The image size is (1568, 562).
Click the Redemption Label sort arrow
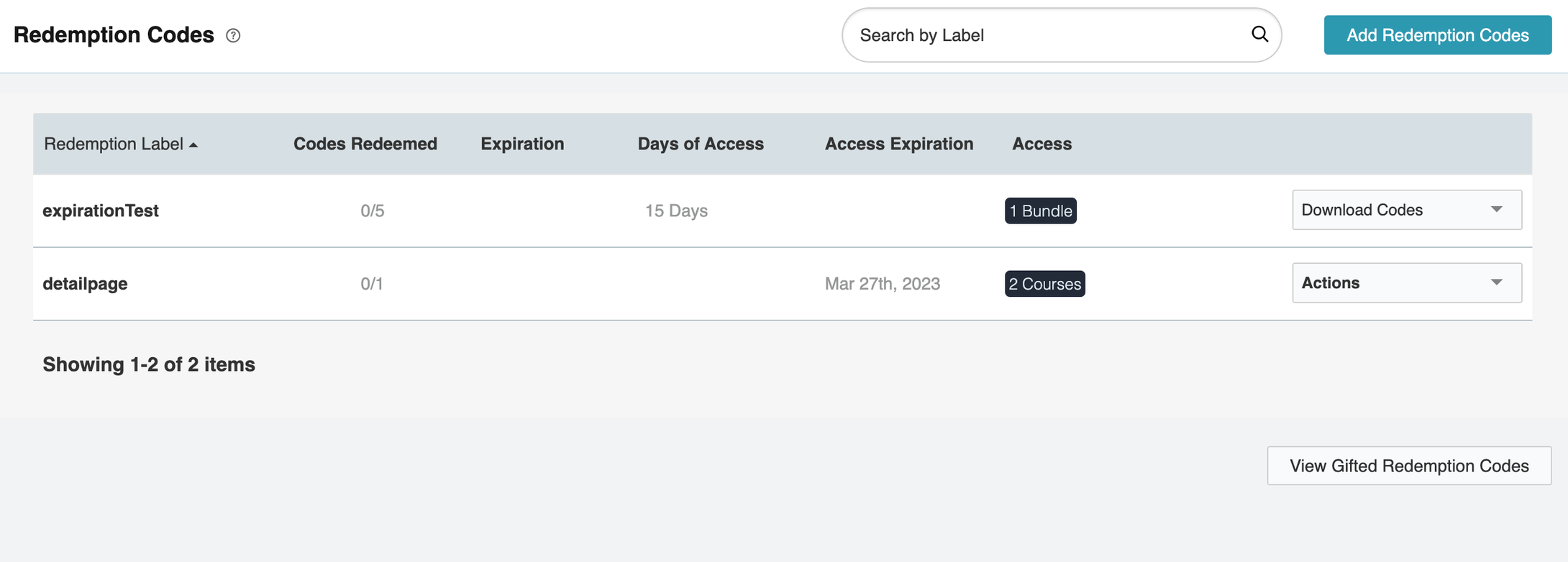click(193, 145)
